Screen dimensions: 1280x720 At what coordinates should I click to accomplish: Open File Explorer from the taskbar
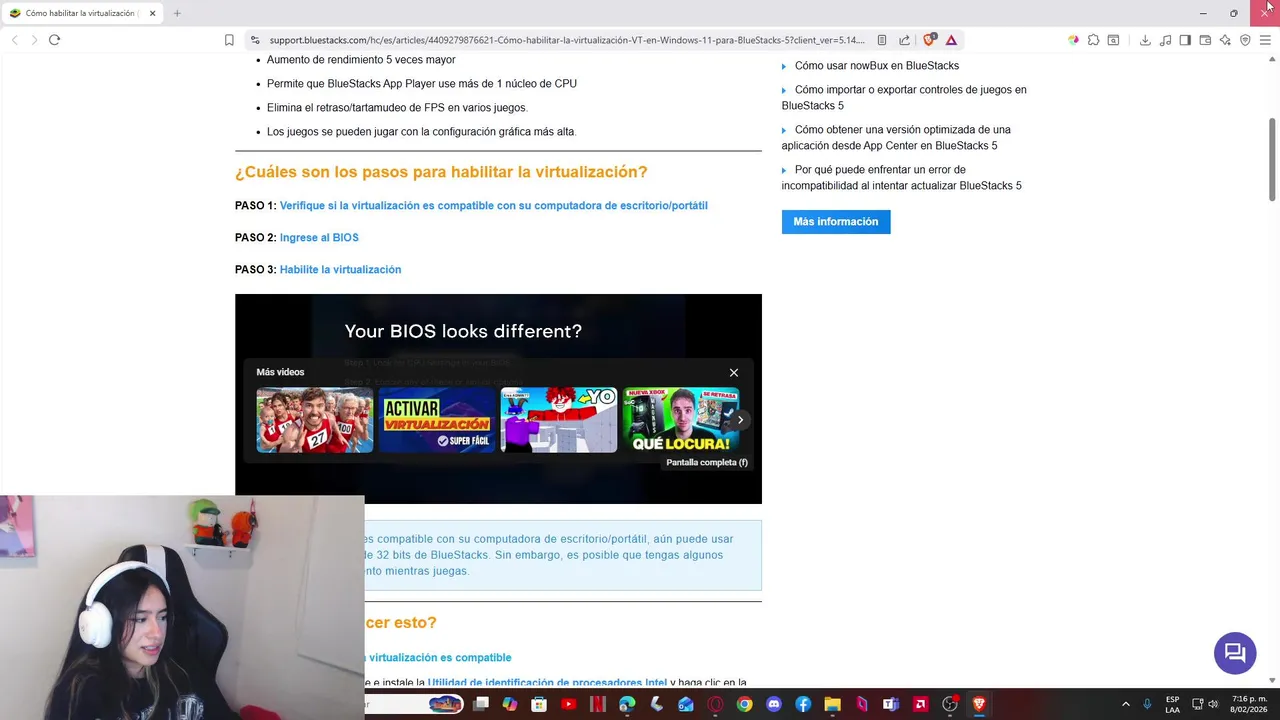(x=832, y=704)
